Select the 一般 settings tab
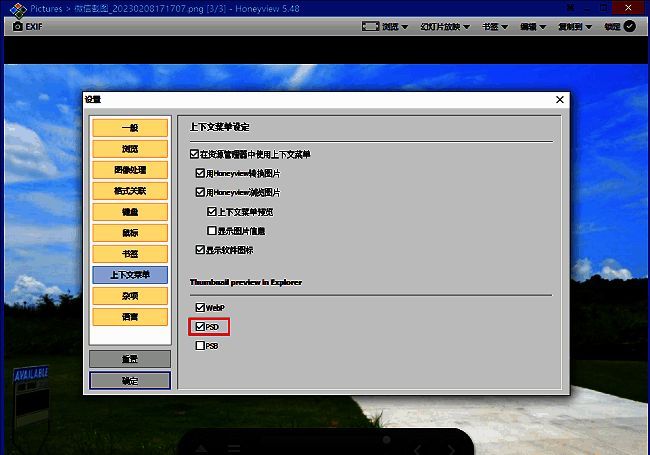This screenshot has width=650, height=455. click(130, 128)
